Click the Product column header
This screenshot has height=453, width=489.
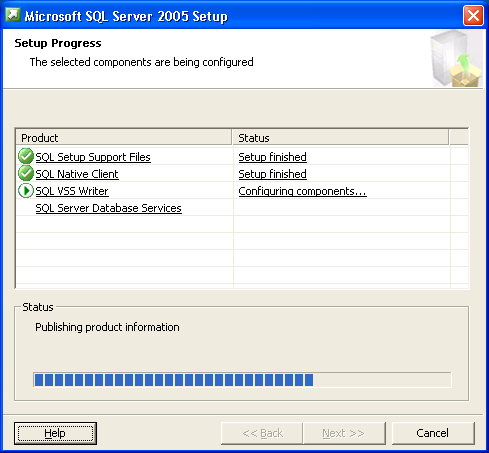point(124,138)
